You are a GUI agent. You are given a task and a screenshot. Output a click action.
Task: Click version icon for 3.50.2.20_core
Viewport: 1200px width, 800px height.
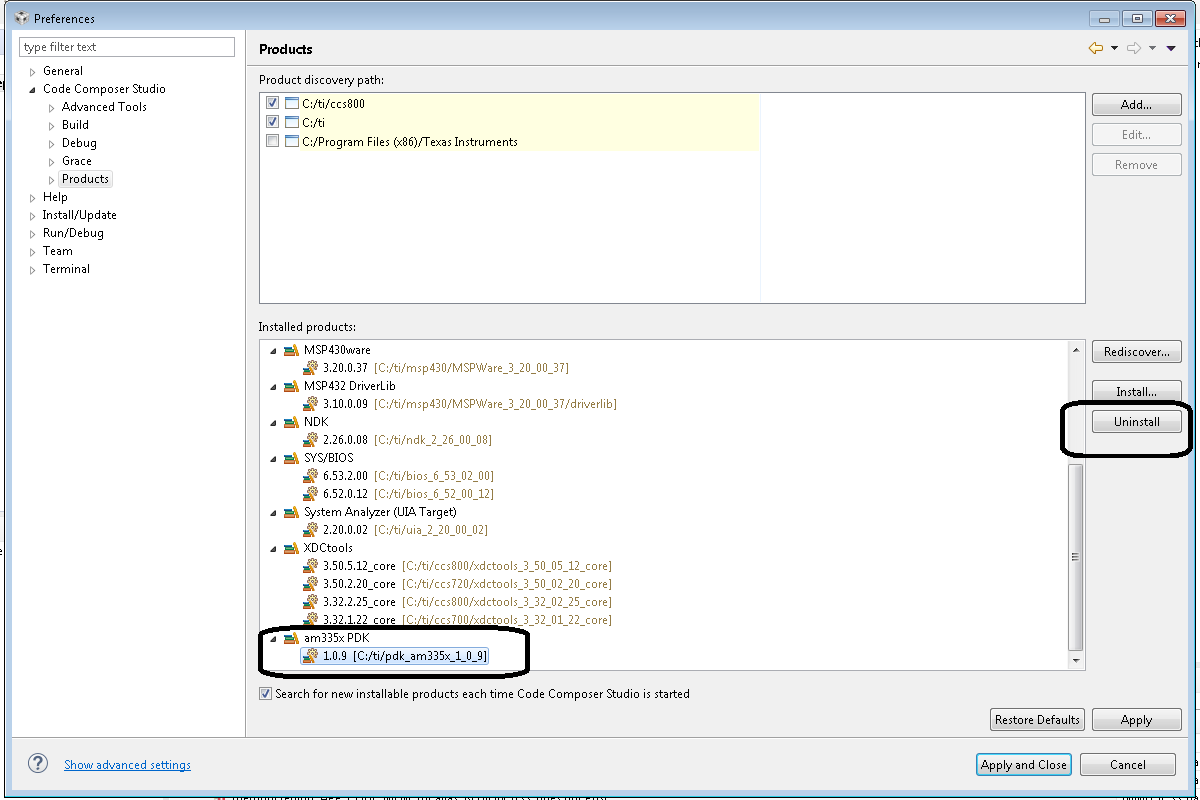coord(311,584)
